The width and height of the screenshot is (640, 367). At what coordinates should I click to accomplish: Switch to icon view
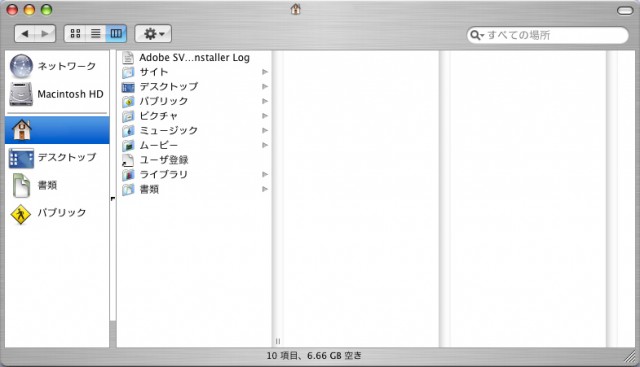(x=75, y=33)
